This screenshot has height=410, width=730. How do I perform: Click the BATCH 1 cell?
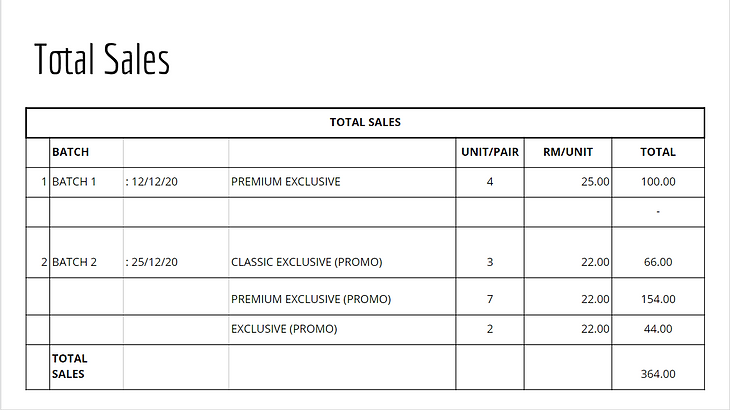click(x=86, y=182)
